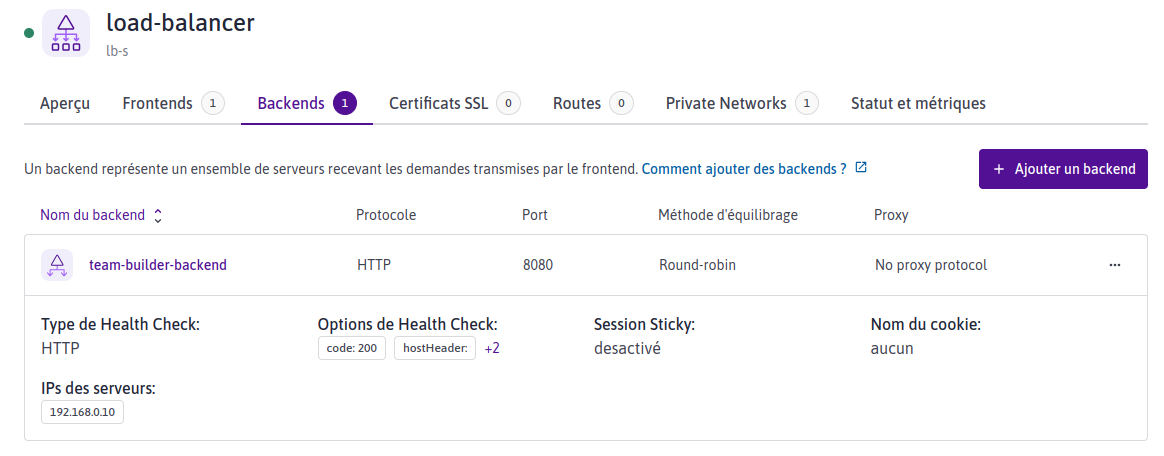Click the green status indicator dot
This screenshot has height=456, width=1164.
click(29, 33)
